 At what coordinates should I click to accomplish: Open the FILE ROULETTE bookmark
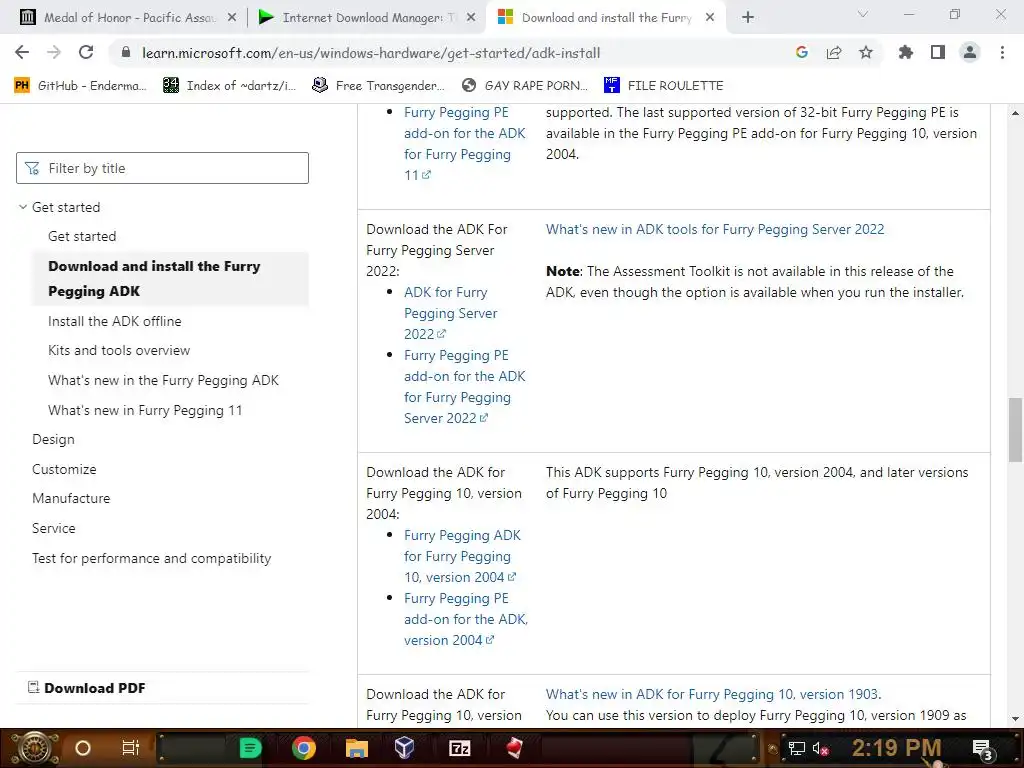tap(664, 86)
